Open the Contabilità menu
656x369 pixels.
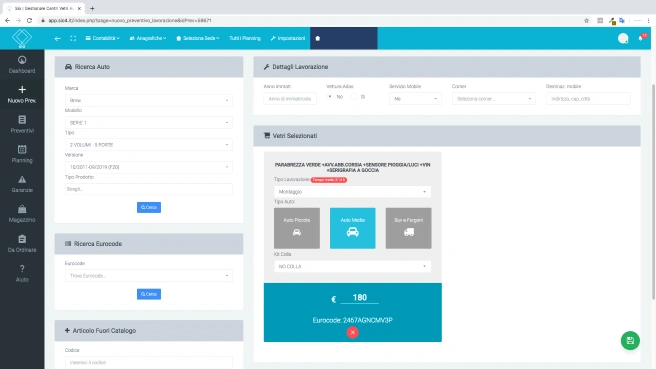pyautogui.click(x=102, y=38)
